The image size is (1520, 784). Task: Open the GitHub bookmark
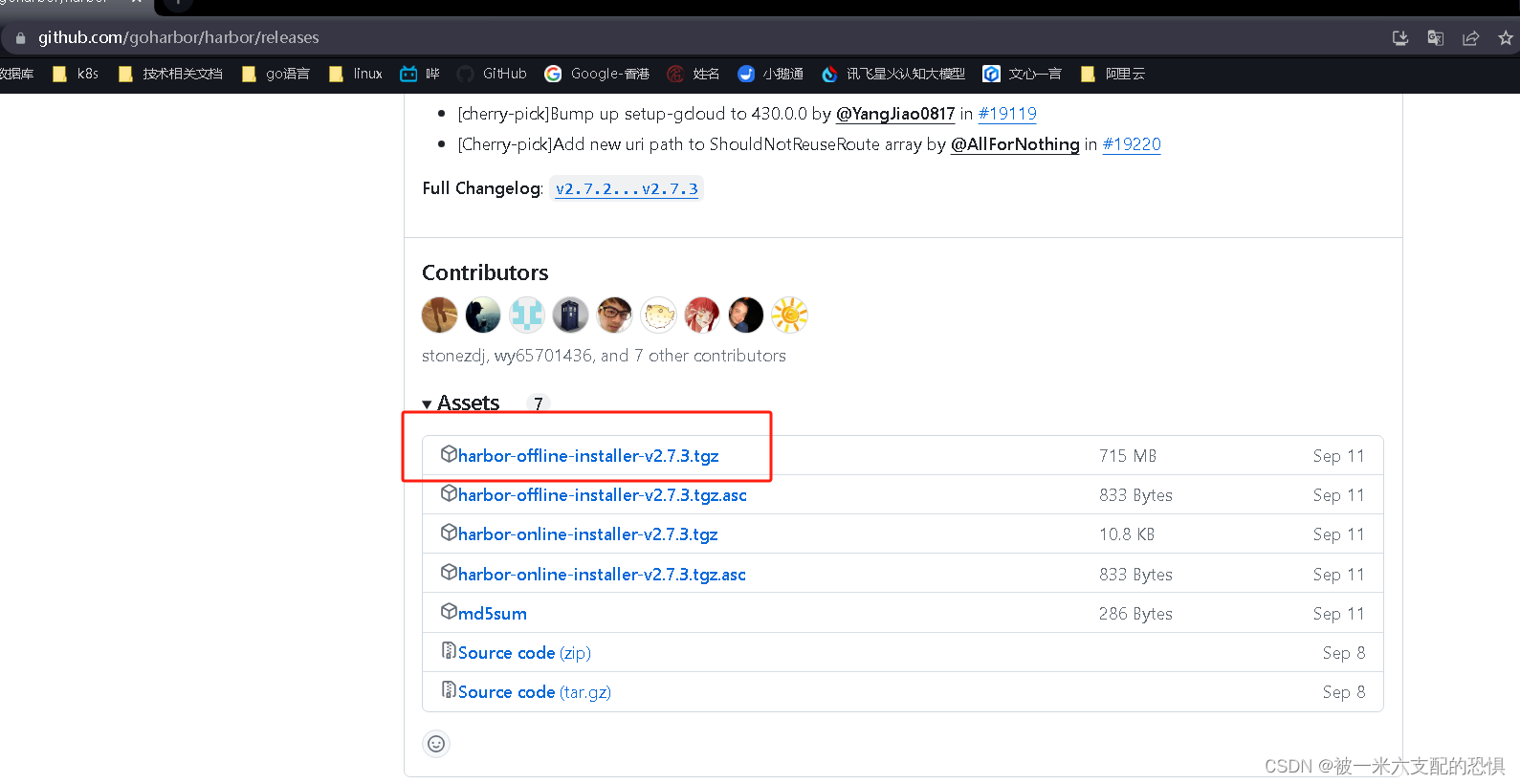tap(493, 74)
